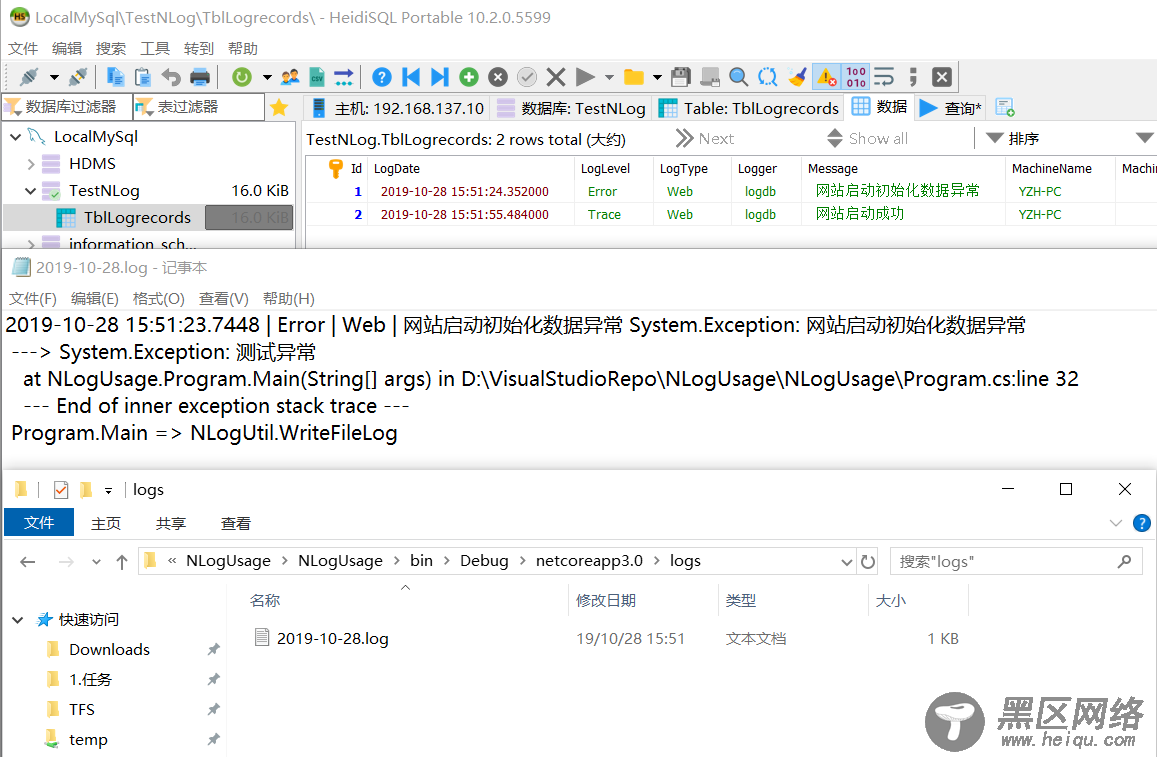Switch to the 查询* tab
The width and height of the screenshot is (1157, 757).
coord(951,108)
